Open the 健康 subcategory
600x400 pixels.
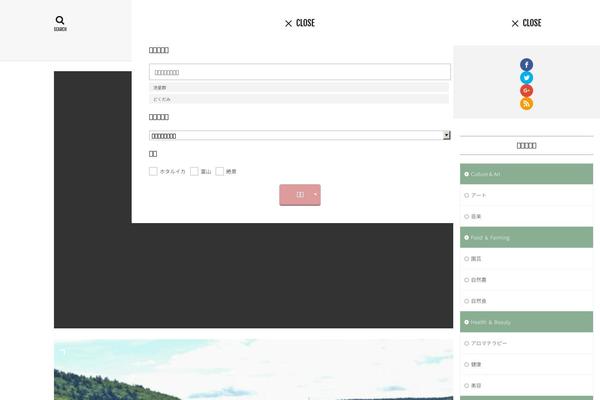click(526, 364)
